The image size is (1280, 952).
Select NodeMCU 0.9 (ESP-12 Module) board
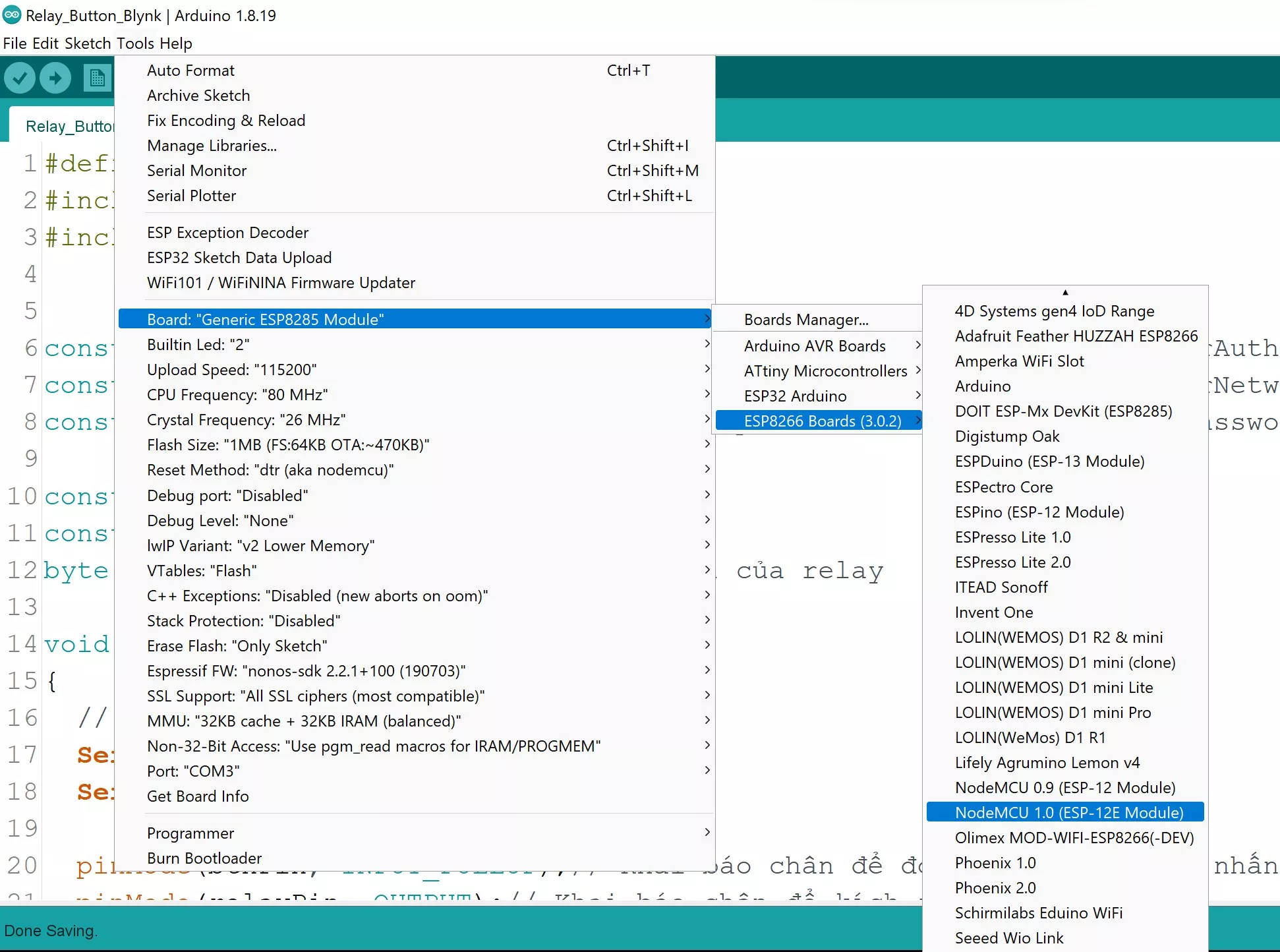1065,788
